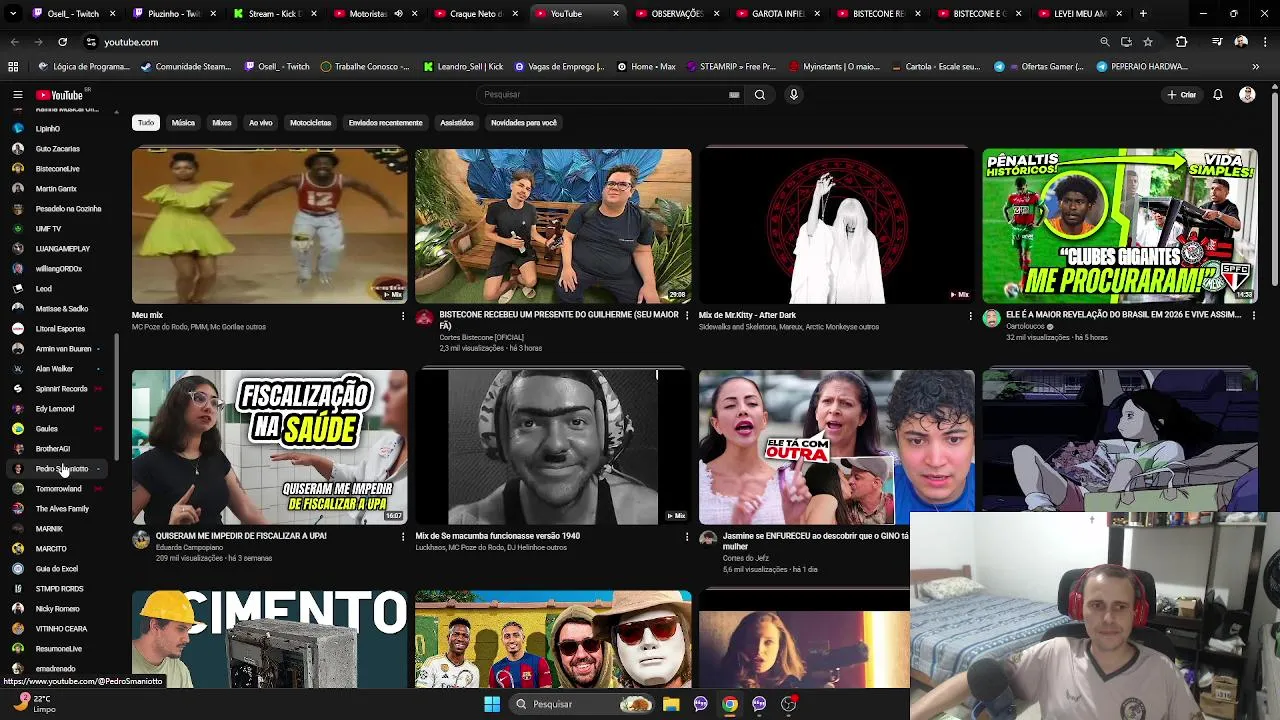This screenshot has width=1280, height=720.
Task: Open Tomorrowland subscription in sidebar
Action: coord(58,489)
